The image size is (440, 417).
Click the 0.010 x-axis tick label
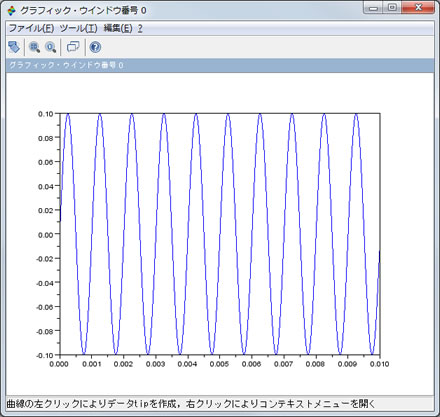(x=379, y=364)
